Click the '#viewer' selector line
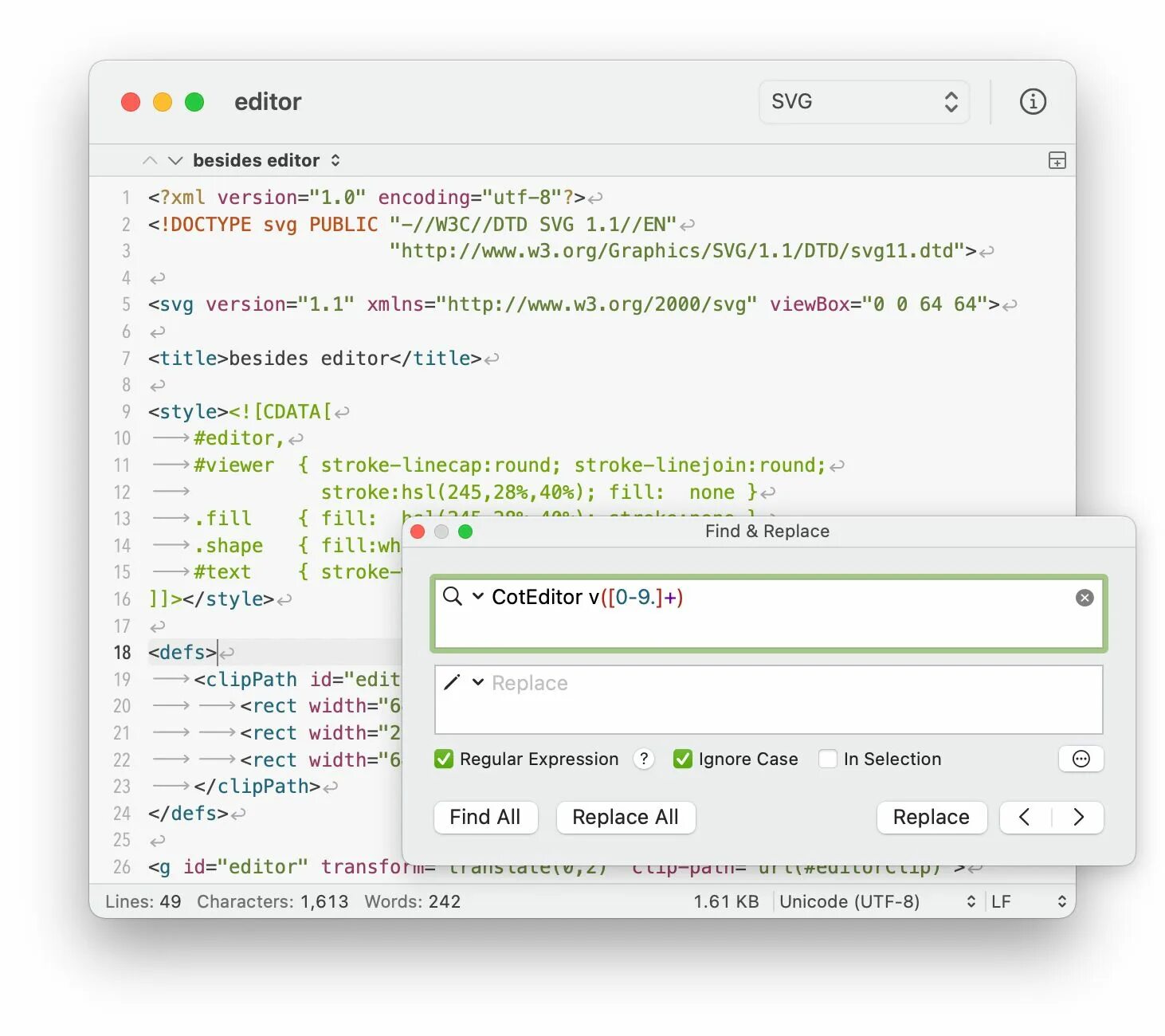The image size is (1165, 1036). [x=509, y=465]
